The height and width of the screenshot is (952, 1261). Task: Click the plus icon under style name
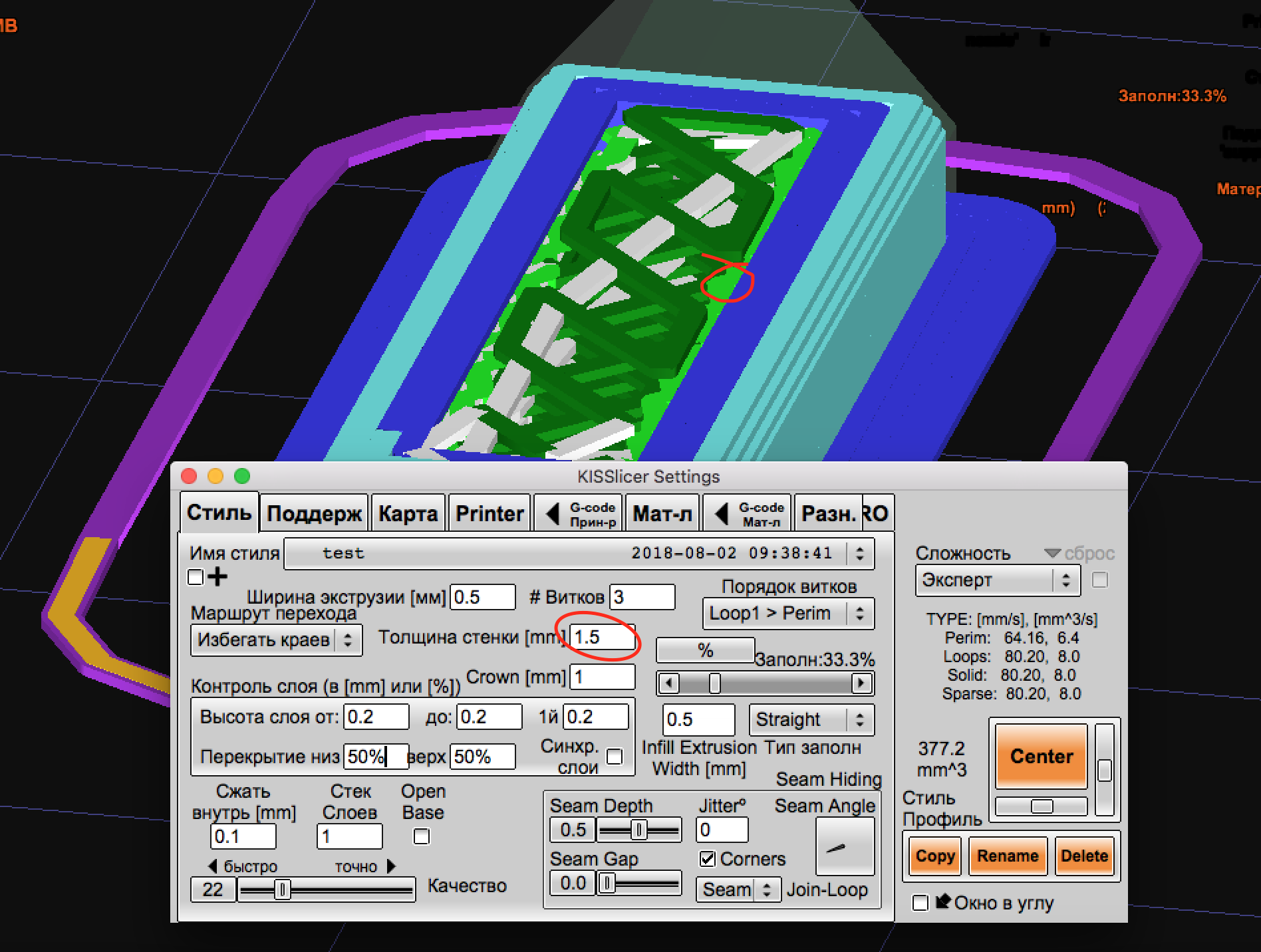coord(217,577)
